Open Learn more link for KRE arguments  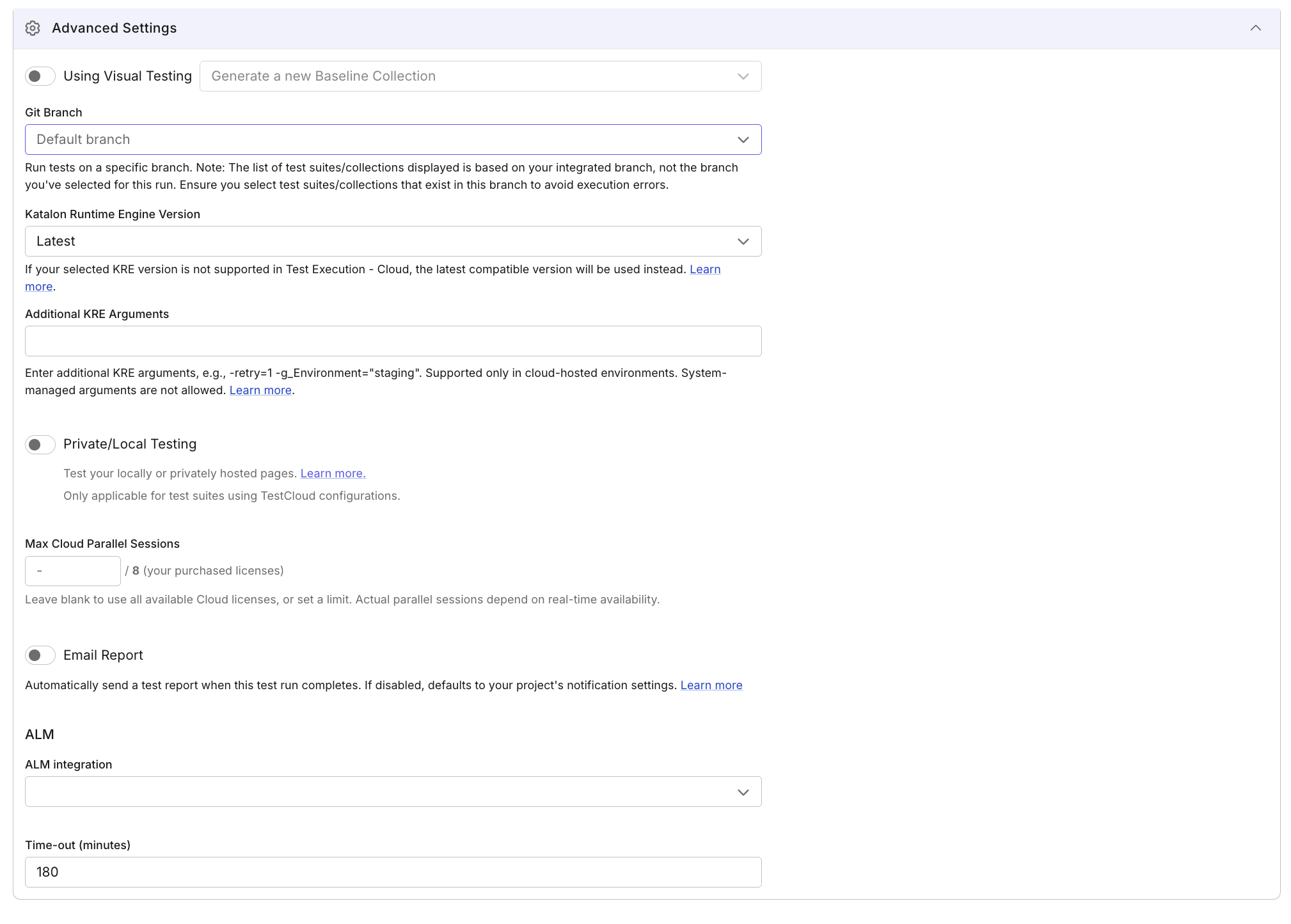point(260,390)
